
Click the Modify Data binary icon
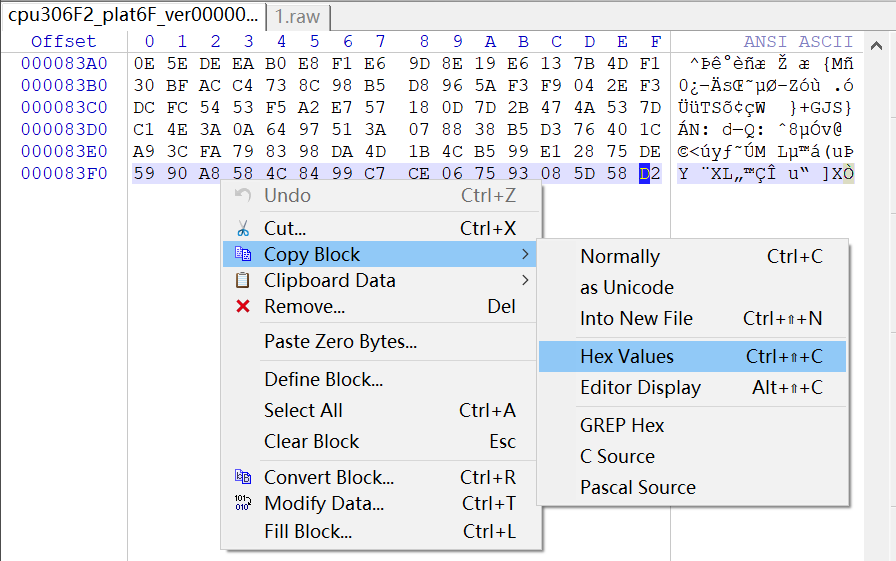coord(243,503)
